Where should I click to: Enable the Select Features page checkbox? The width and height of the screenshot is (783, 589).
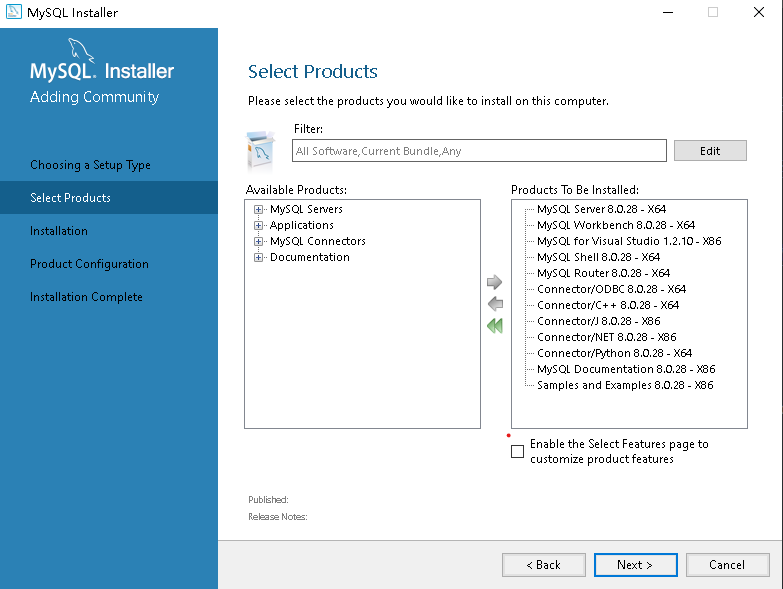pyautogui.click(x=517, y=452)
